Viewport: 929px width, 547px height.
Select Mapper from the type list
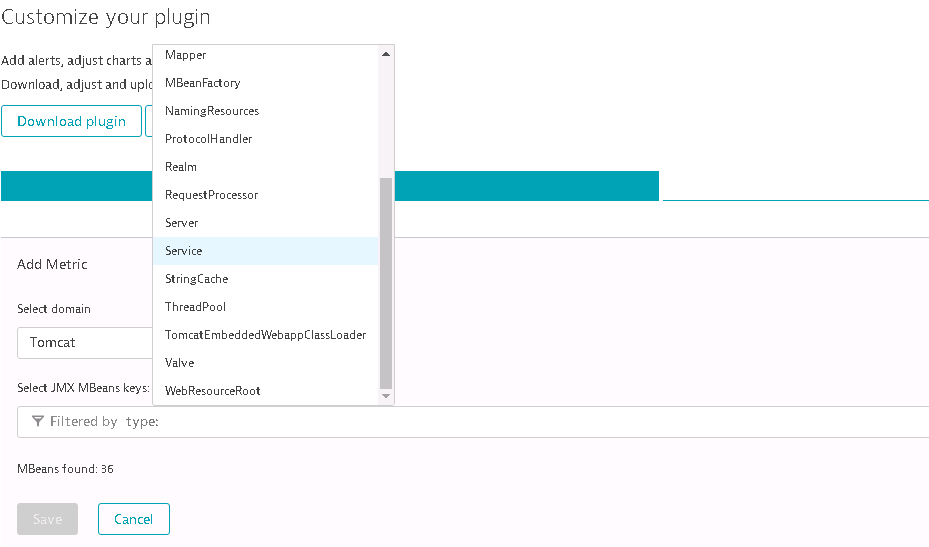[x=265, y=55]
